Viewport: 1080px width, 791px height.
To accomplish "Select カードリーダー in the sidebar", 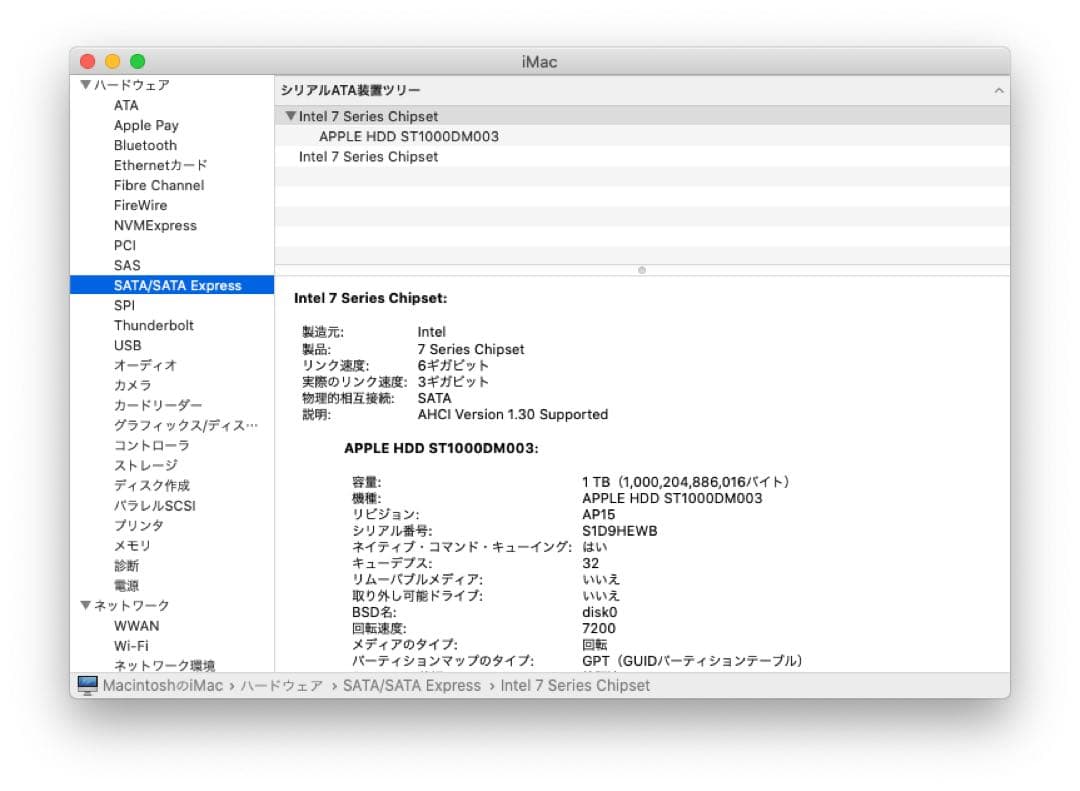I will pos(158,405).
